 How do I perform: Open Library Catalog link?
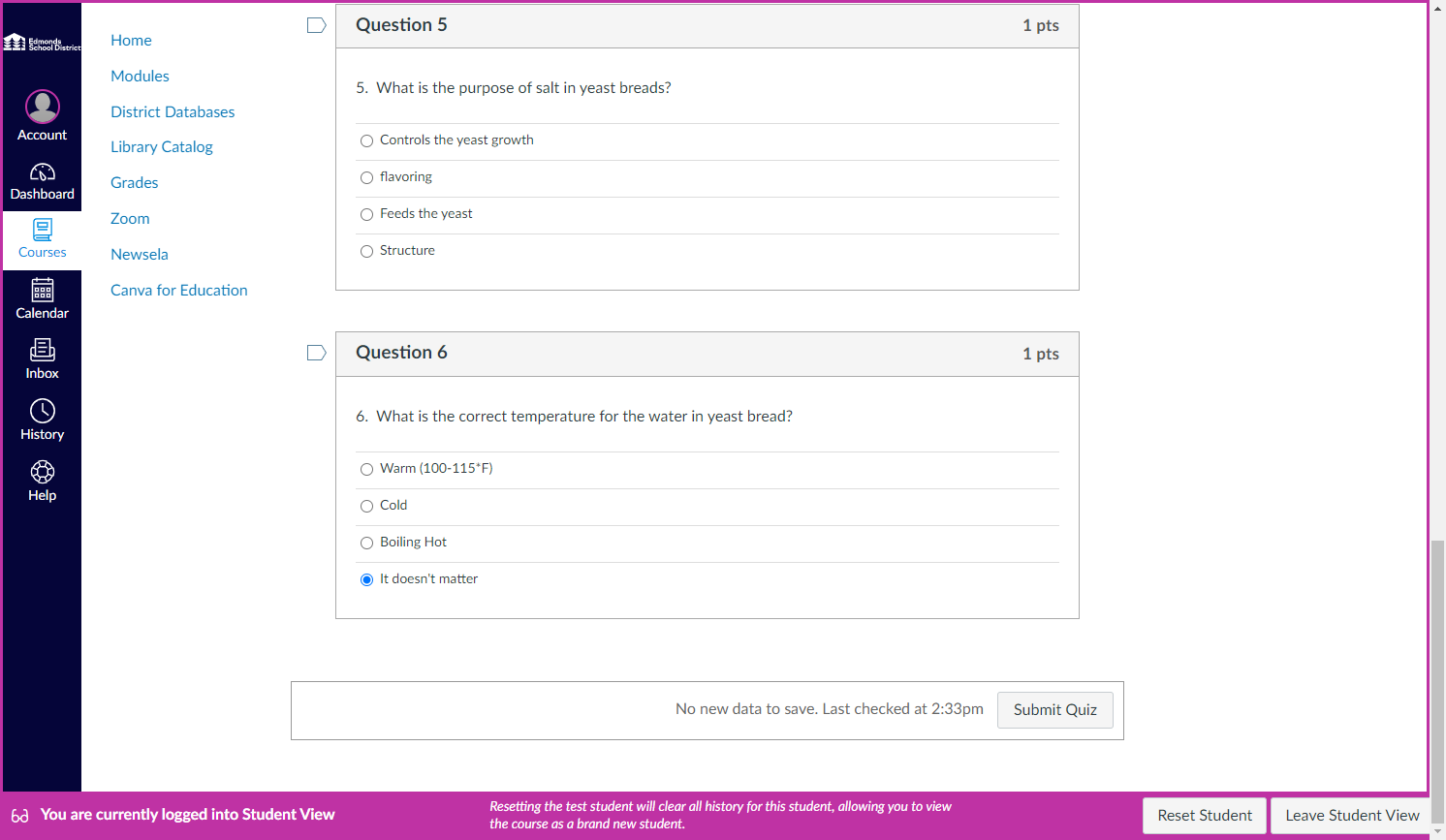click(x=162, y=146)
